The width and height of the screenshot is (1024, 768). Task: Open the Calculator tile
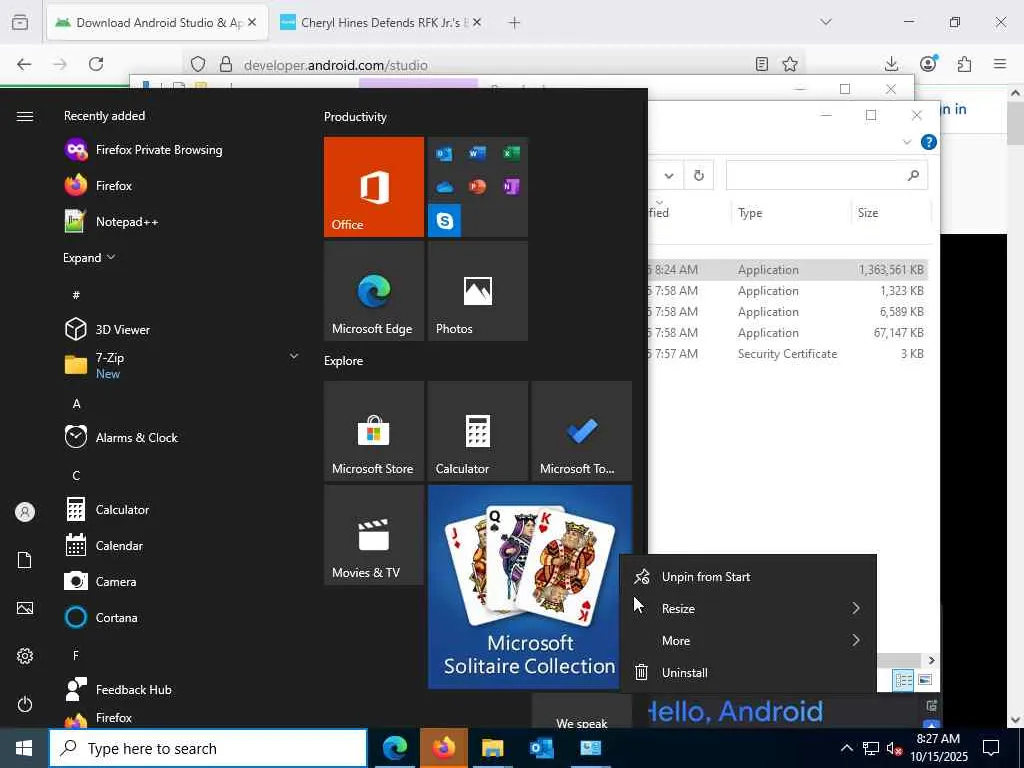click(x=477, y=431)
